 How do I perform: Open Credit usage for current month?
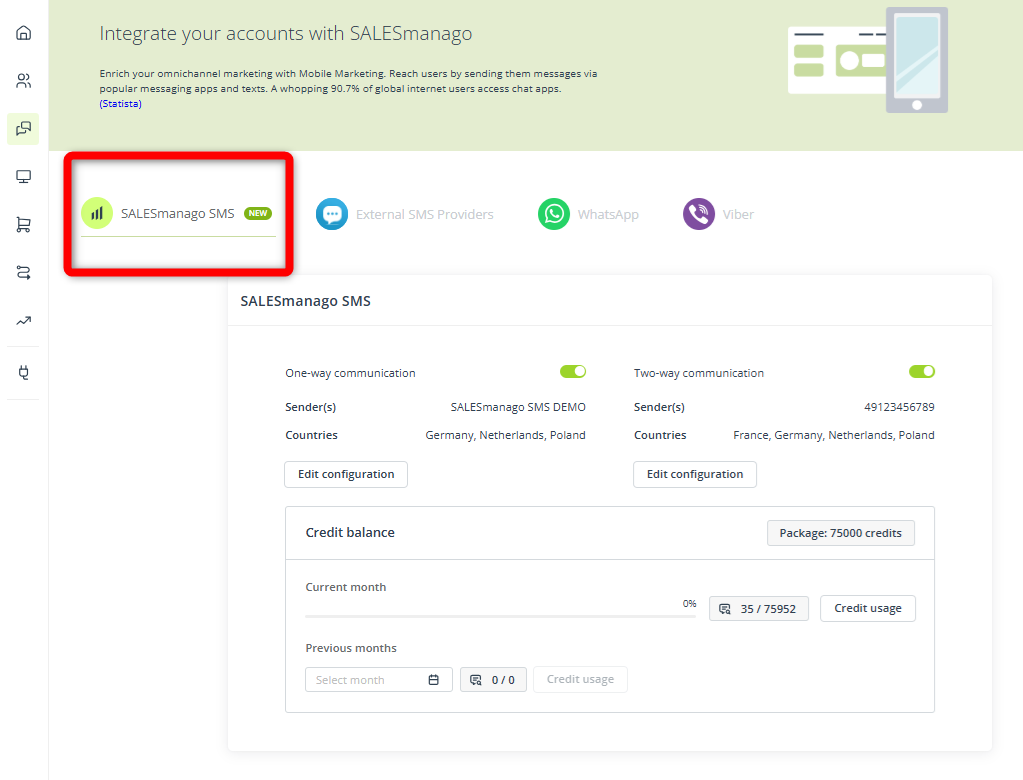[x=868, y=608]
